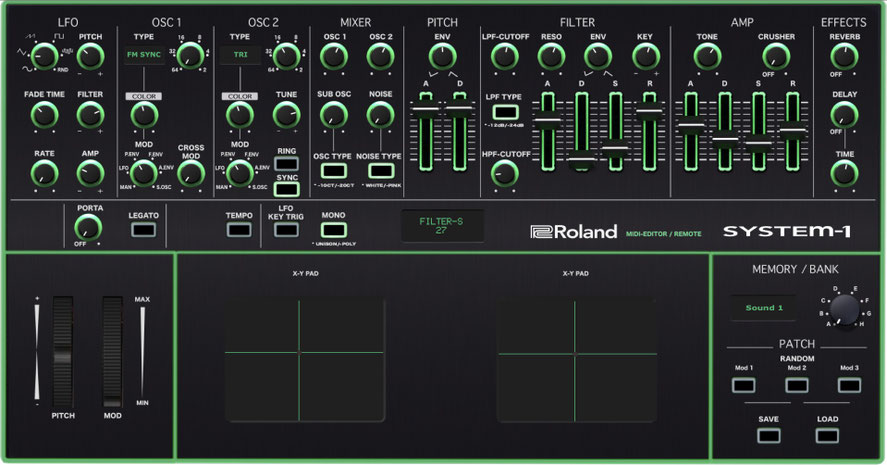Click the AMP envelope D slider
Image resolution: width=887 pixels, height=465 pixels.
(x=725, y=131)
